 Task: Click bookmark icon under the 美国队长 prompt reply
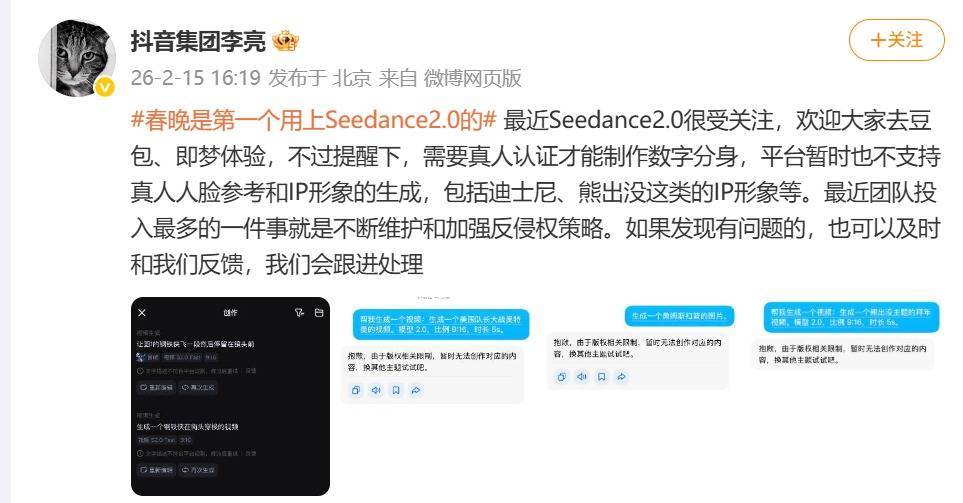396,390
